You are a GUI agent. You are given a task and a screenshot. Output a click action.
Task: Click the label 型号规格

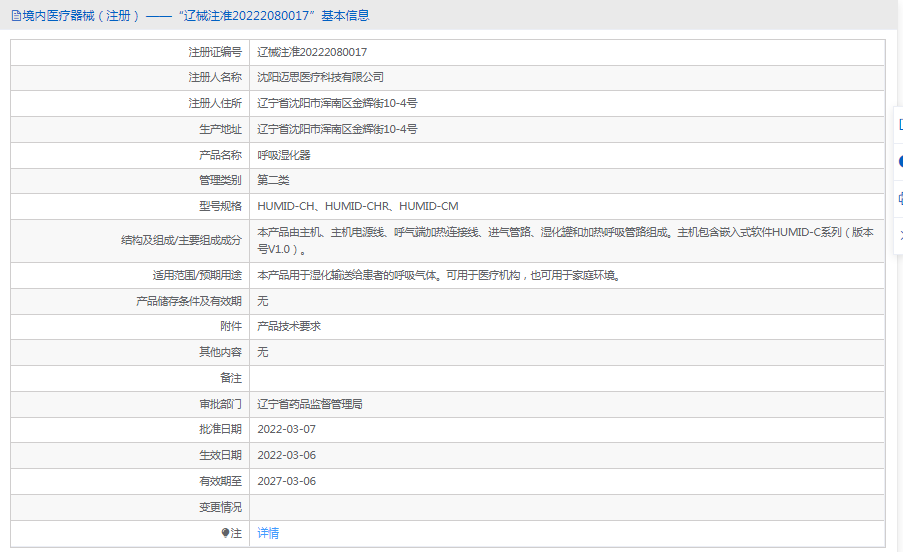pyautogui.click(x=221, y=206)
